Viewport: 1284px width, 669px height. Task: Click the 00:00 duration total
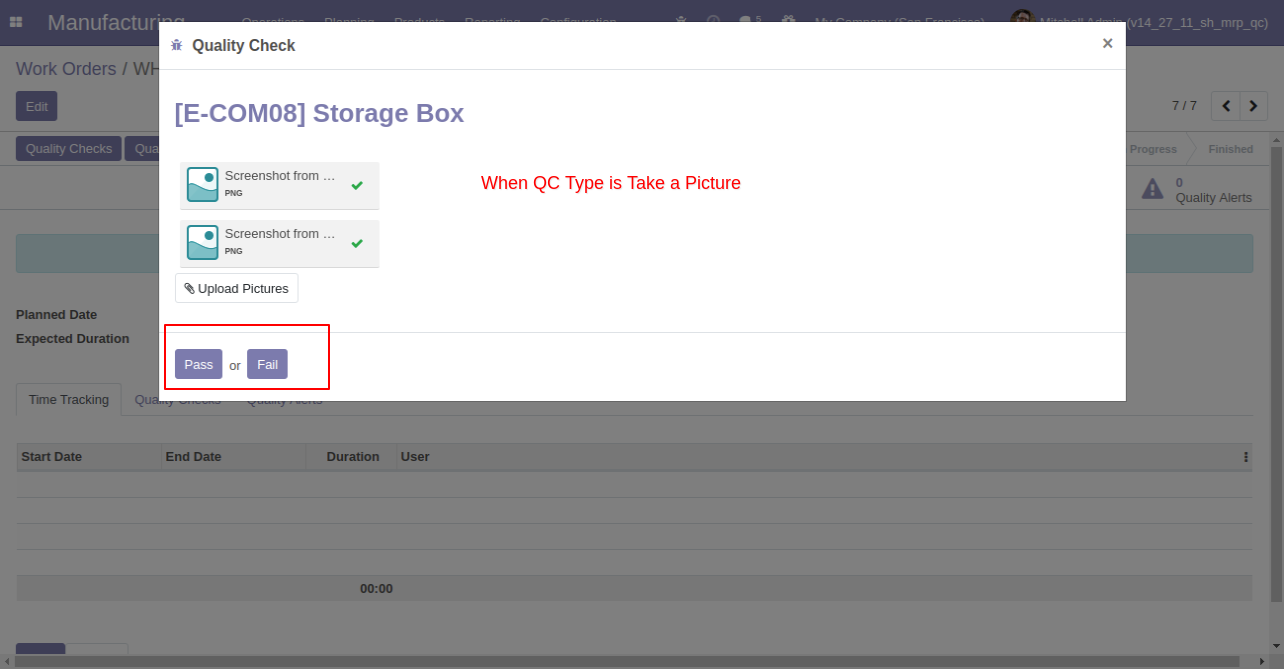coord(376,589)
